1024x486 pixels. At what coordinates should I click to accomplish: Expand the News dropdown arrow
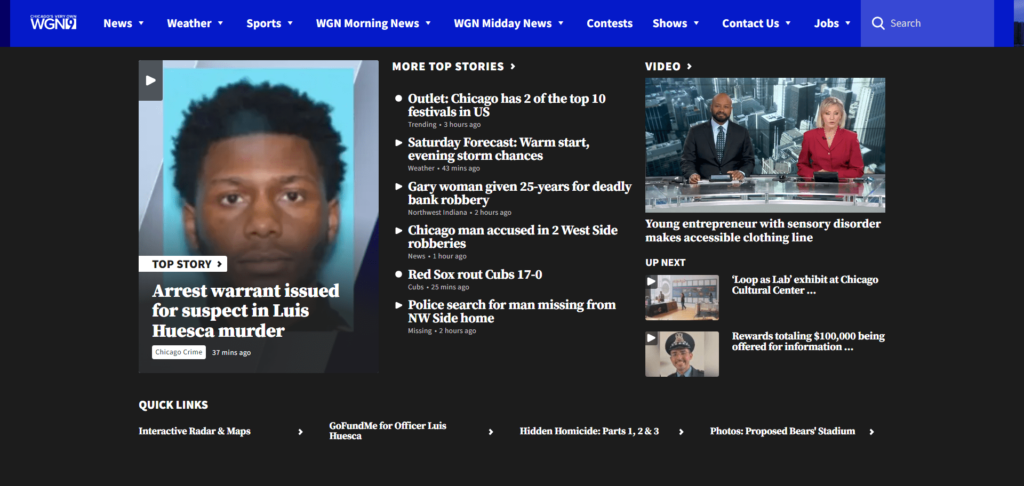tap(141, 24)
